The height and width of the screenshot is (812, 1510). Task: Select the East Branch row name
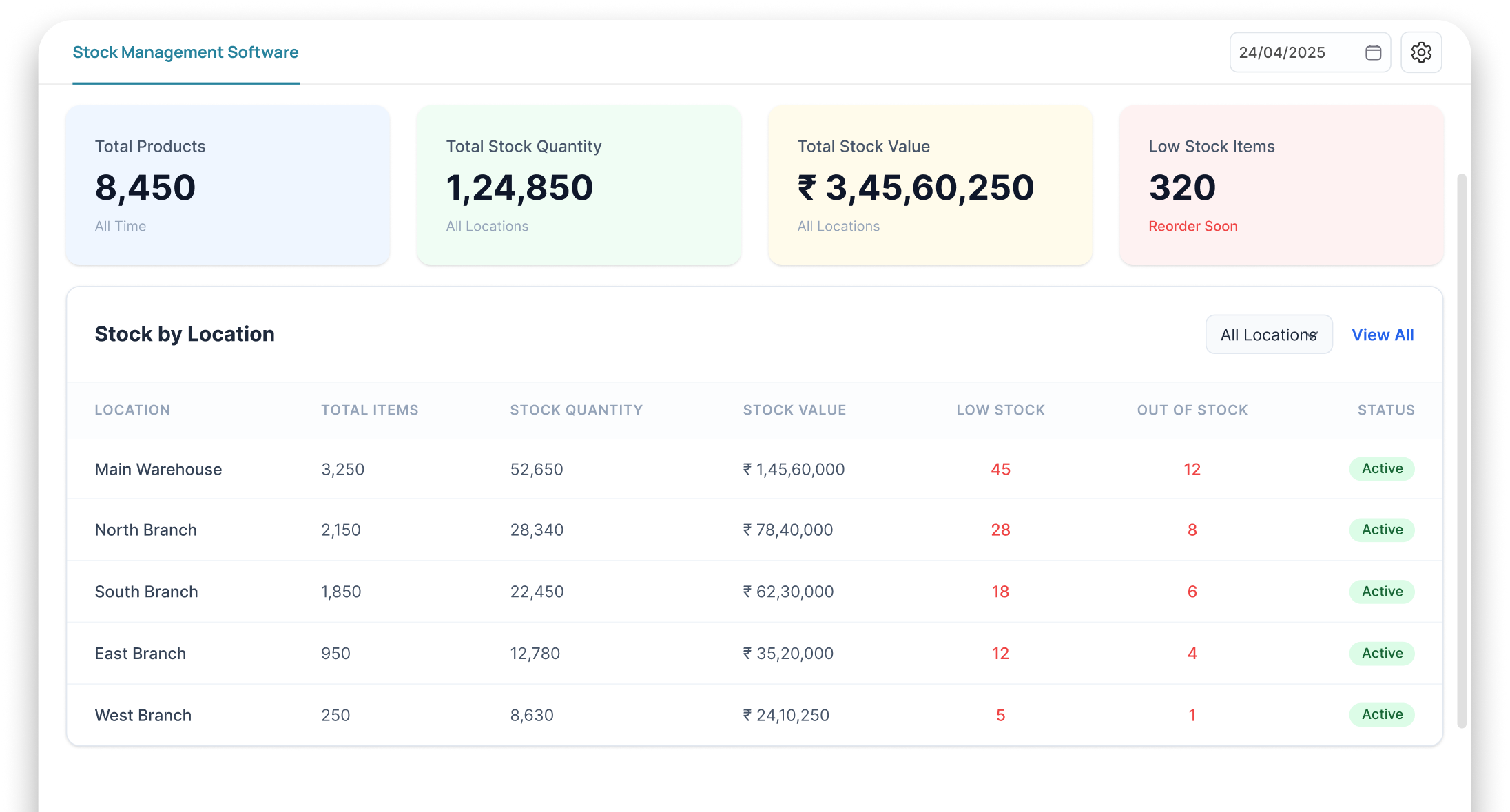[141, 653]
